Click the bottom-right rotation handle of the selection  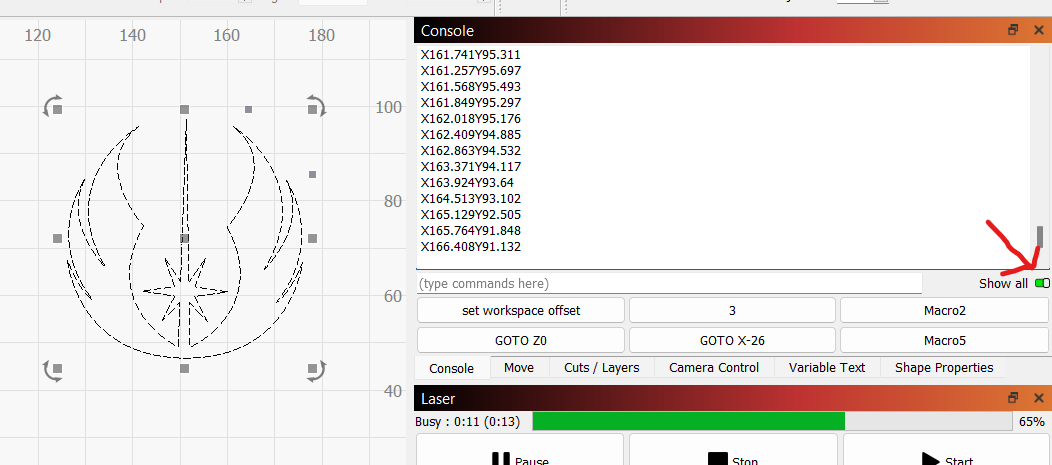click(316, 371)
